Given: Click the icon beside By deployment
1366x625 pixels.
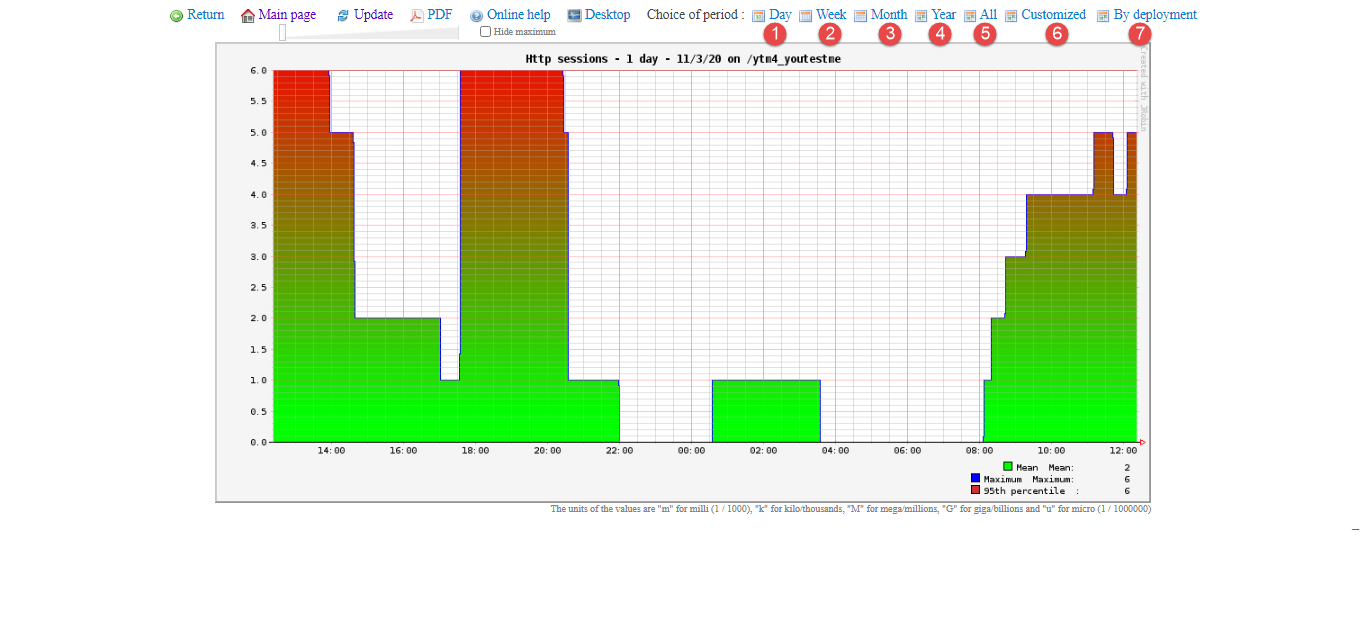Looking at the screenshot, I should point(1103,16).
